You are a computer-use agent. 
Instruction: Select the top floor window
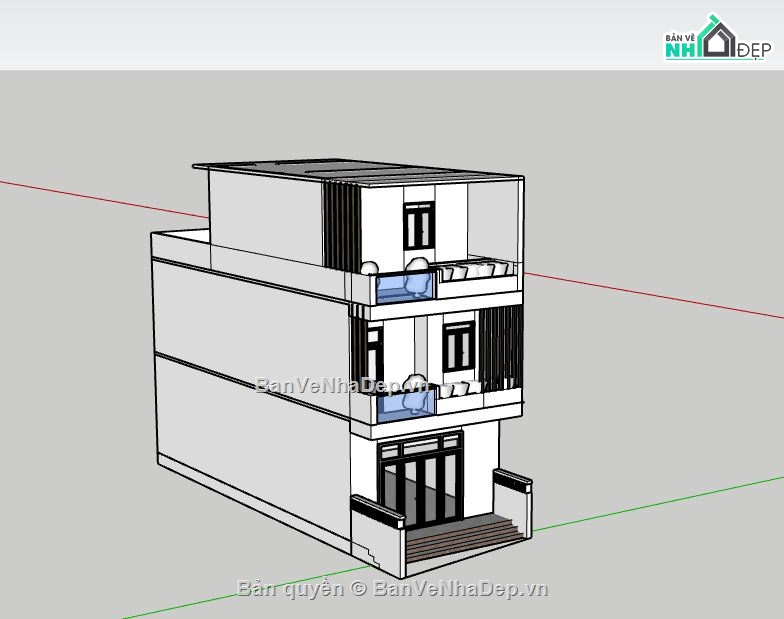pyautogui.click(x=418, y=225)
